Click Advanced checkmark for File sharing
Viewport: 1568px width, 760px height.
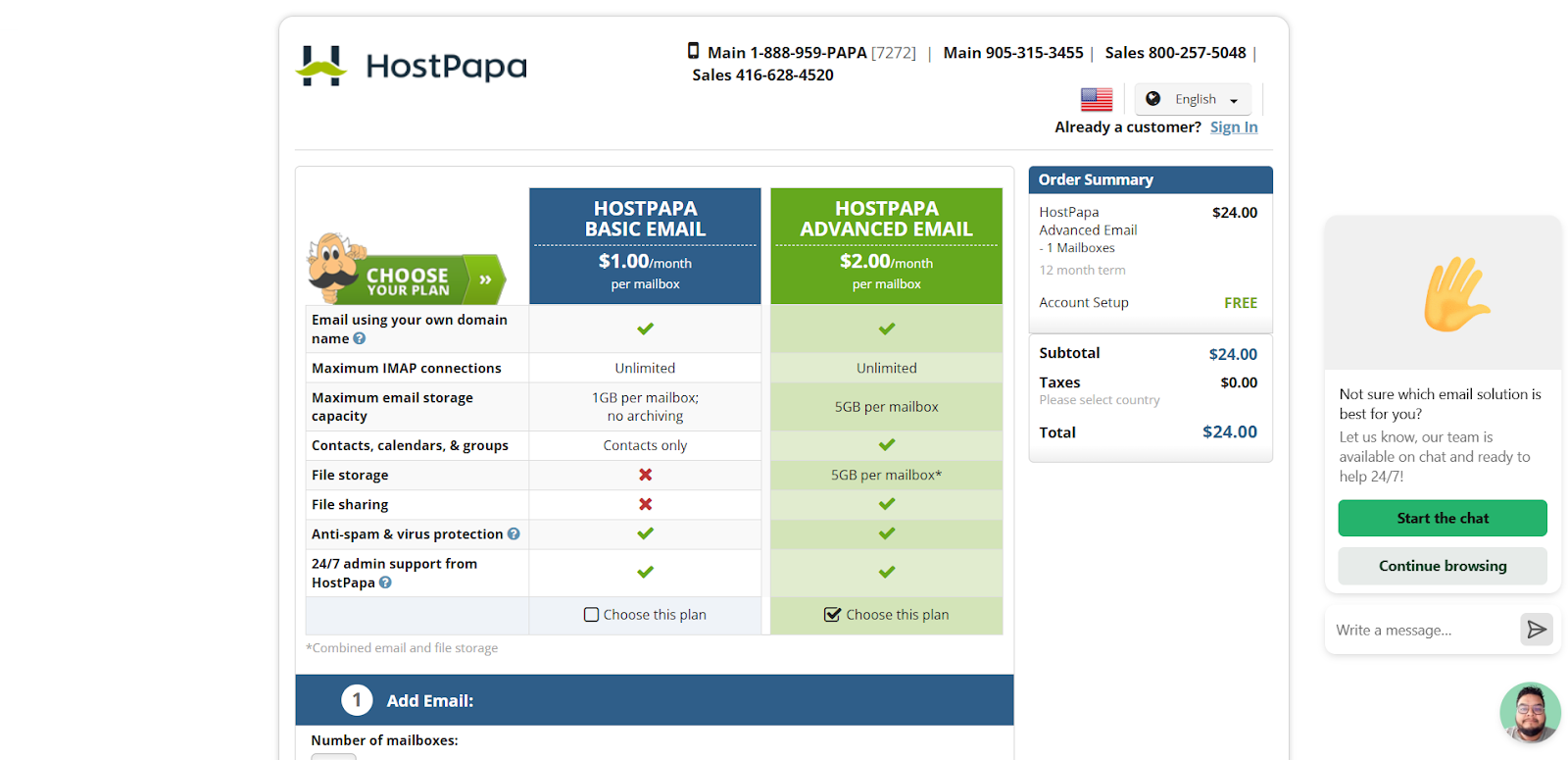click(x=887, y=504)
